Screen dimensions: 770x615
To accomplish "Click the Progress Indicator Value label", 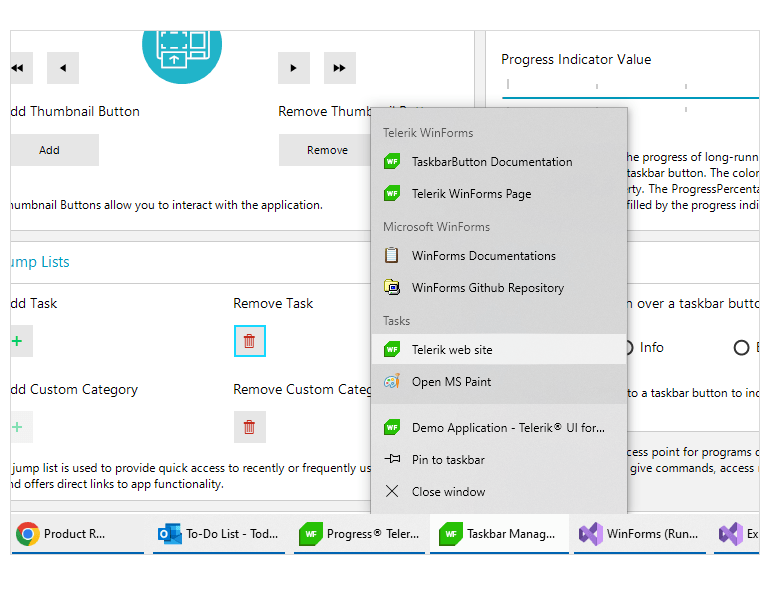I will 576,59.
